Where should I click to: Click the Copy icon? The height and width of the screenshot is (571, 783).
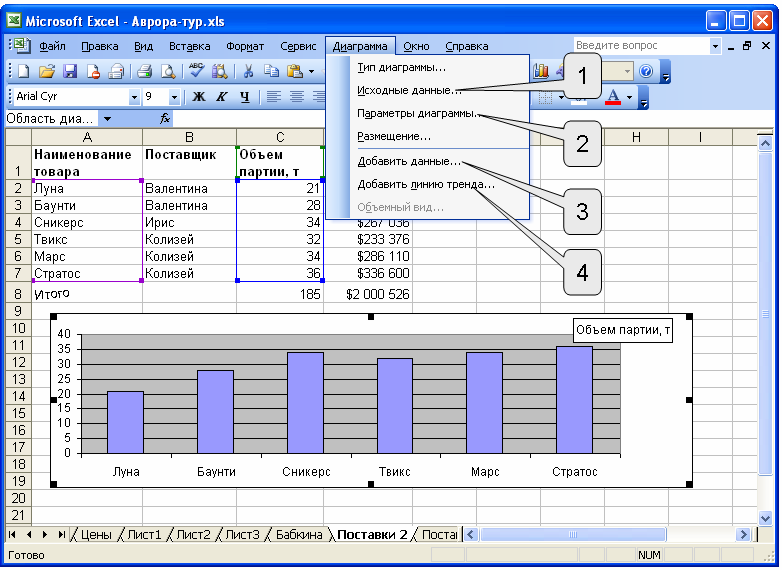[x=271, y=71]
